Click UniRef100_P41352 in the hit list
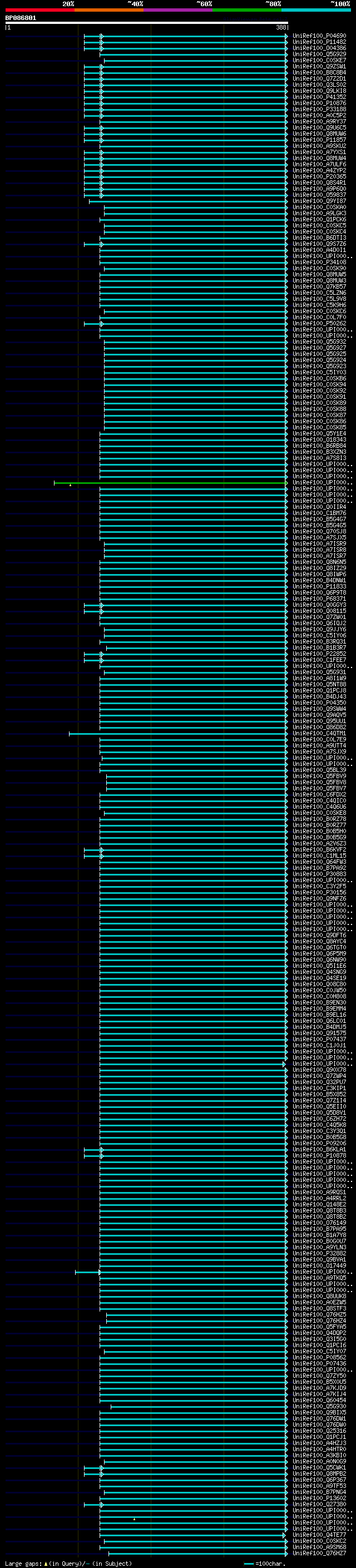This screenshot has height=1568, width=356. tap(319, 97)
